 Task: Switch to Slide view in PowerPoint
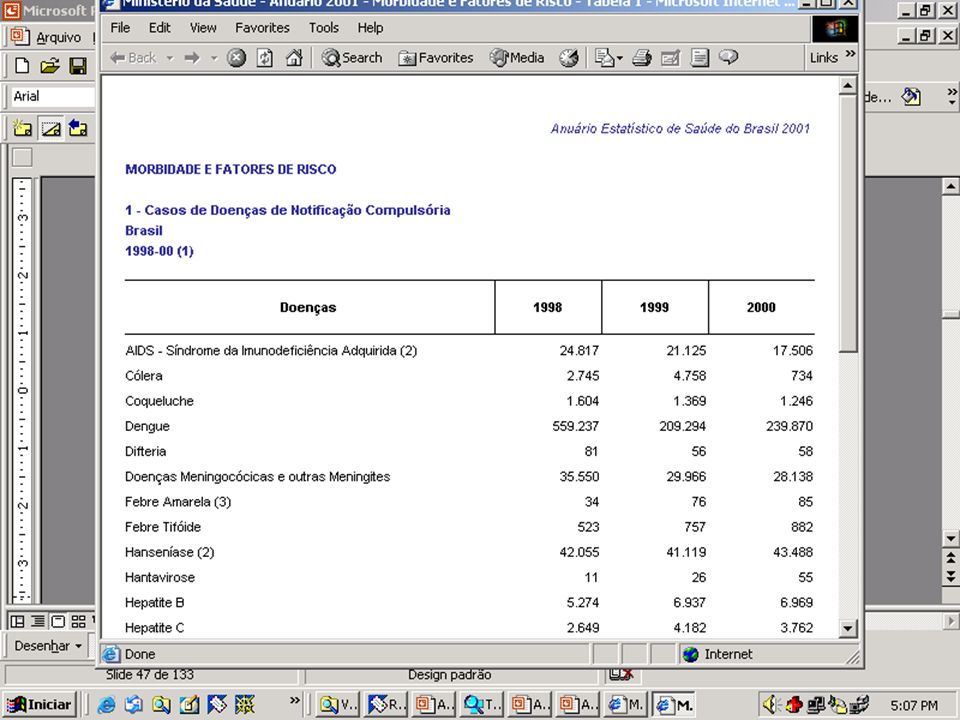[x=58, y=621]
